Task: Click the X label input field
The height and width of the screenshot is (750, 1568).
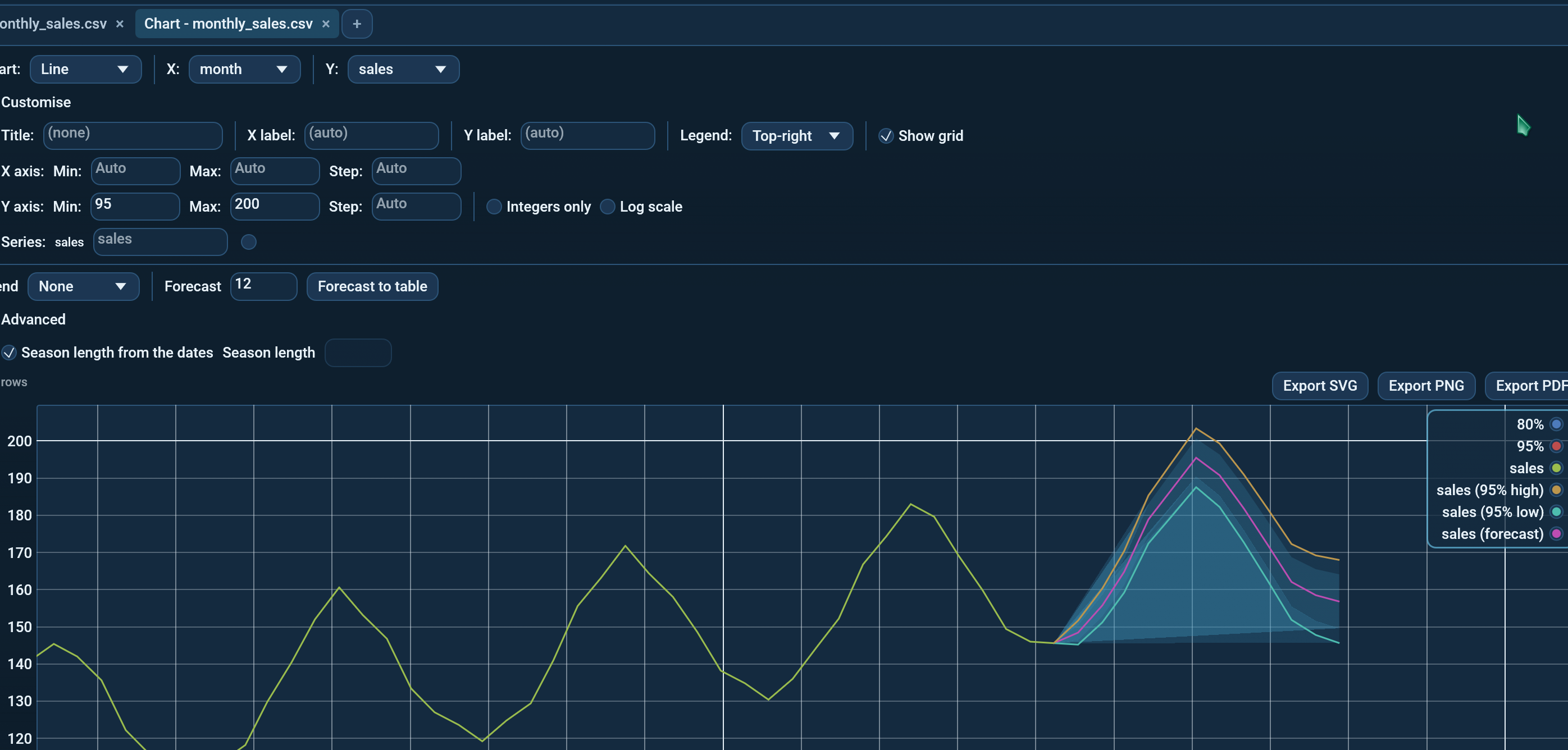Action: 371,136
